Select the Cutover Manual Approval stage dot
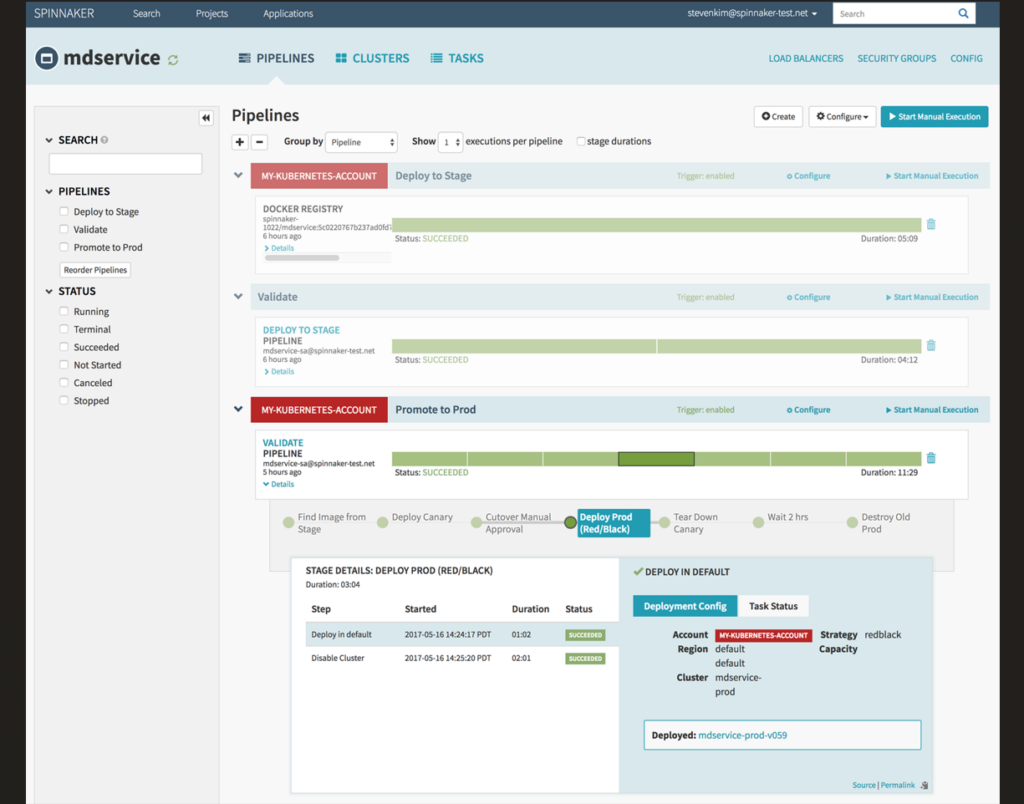Screen dimensions: 1024x804 coord(477,523)
